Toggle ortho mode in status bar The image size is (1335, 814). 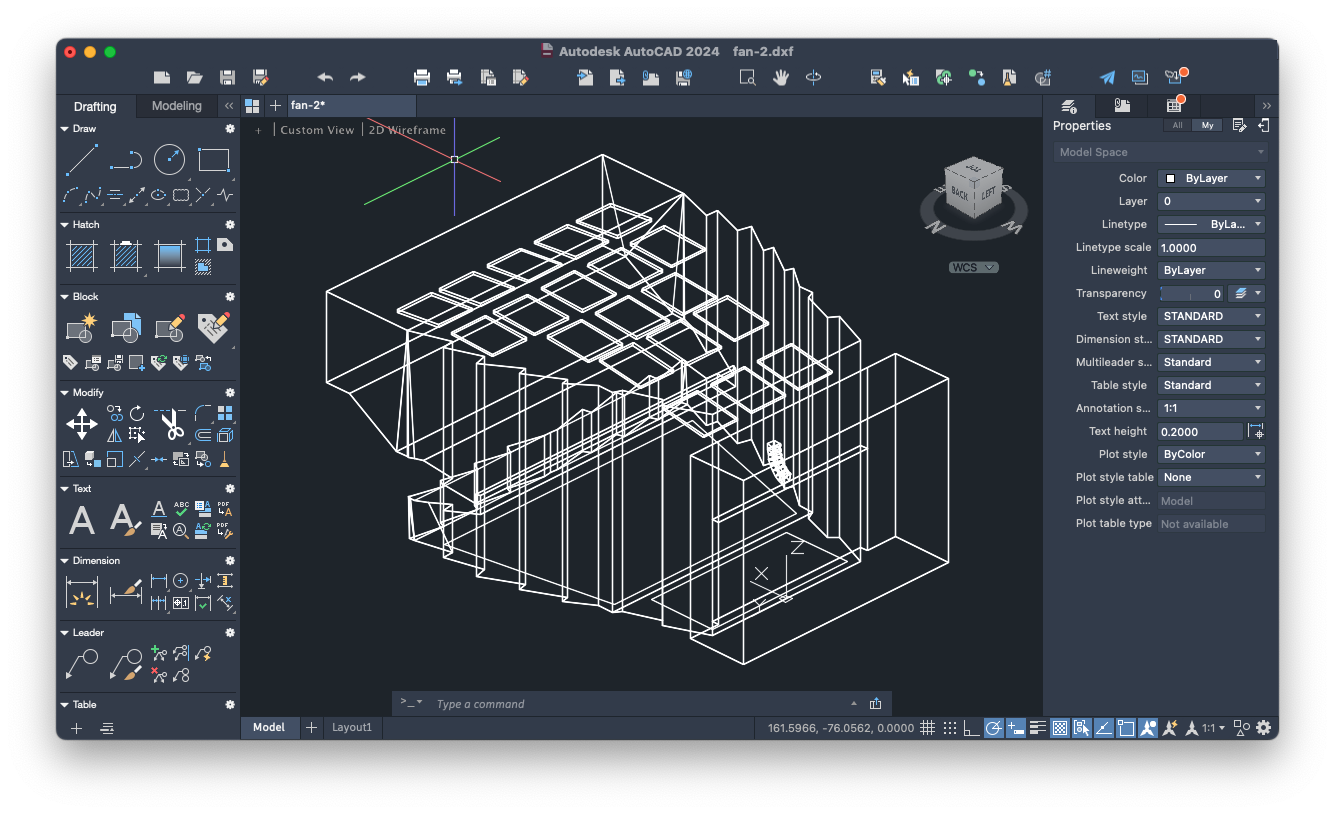click(971, 728)
